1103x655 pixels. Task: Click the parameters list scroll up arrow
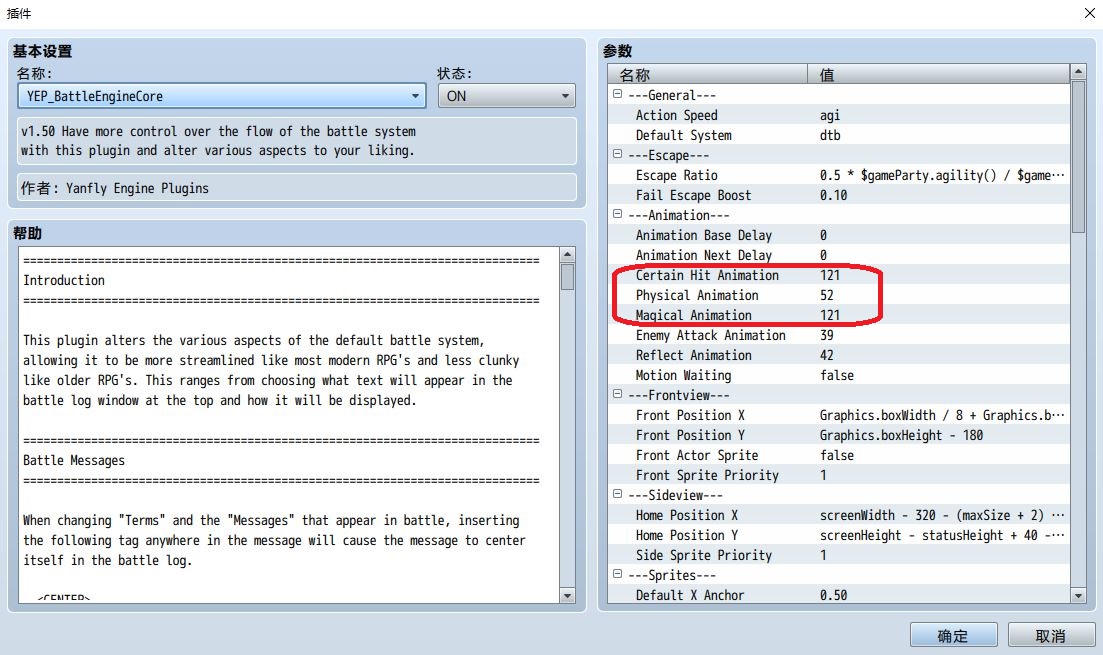click(1078, 72)
